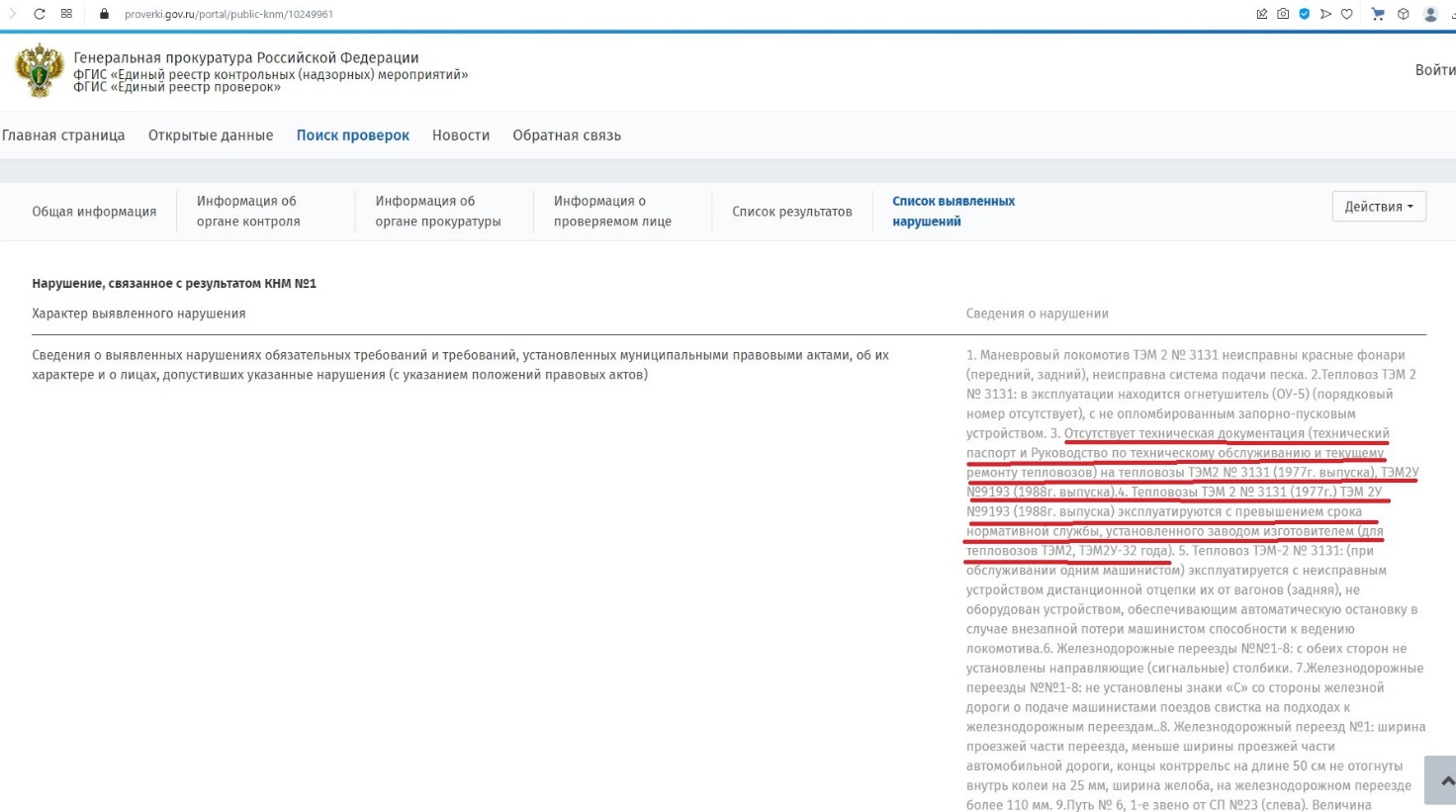This screenshot has height=812, width=1456.
Task: Click the URL in the address bar
Action: 228,15
